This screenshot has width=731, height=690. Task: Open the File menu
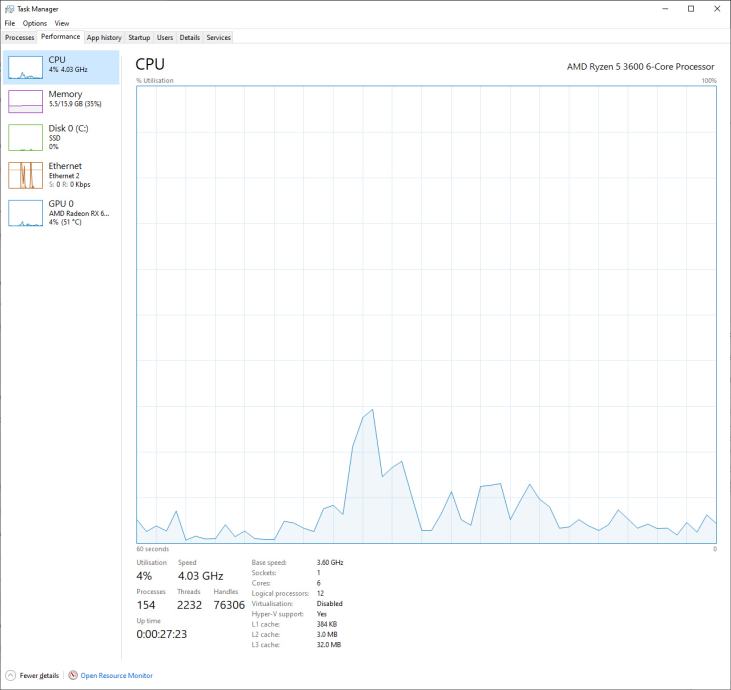point(10,23)
